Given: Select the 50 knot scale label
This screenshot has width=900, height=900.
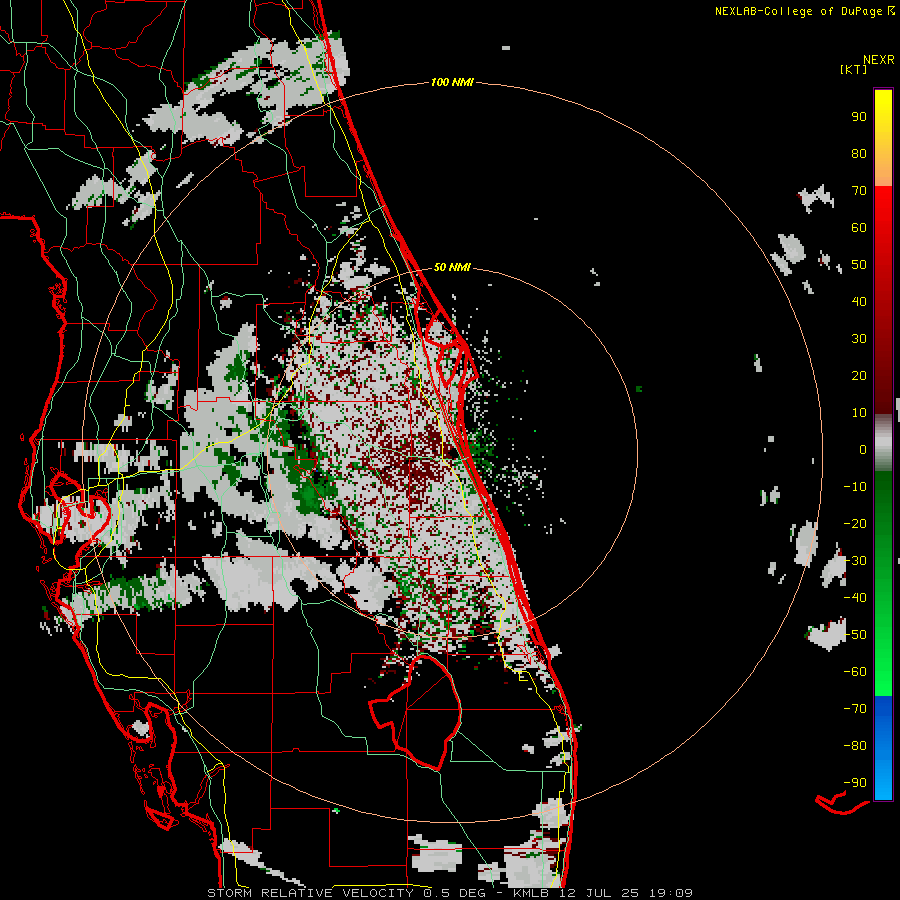Looking at the screenshot, I should pyautogui.click(x=859, y=265).
